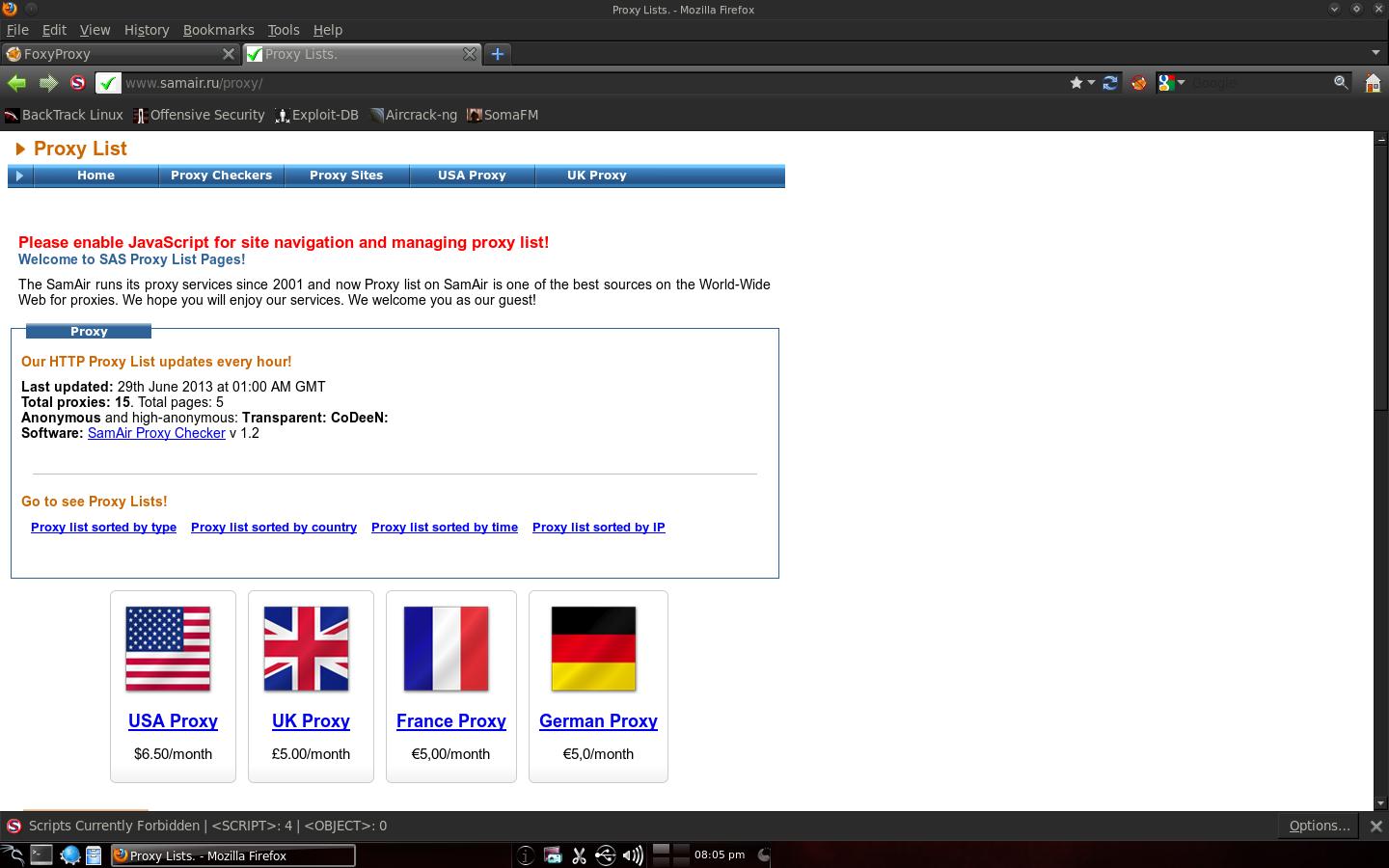The image size is (1389, 868).
Task: Dismiss the NoScript notification bar
Action: [1376, 826]
